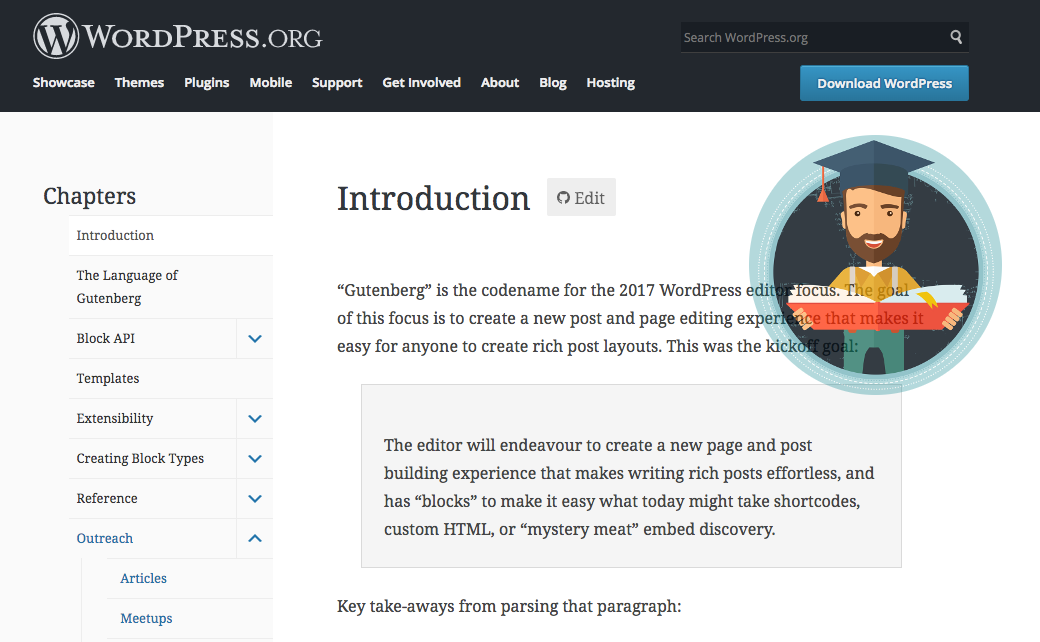Go to the Plugins page
1040x642 pixels.
207,83
